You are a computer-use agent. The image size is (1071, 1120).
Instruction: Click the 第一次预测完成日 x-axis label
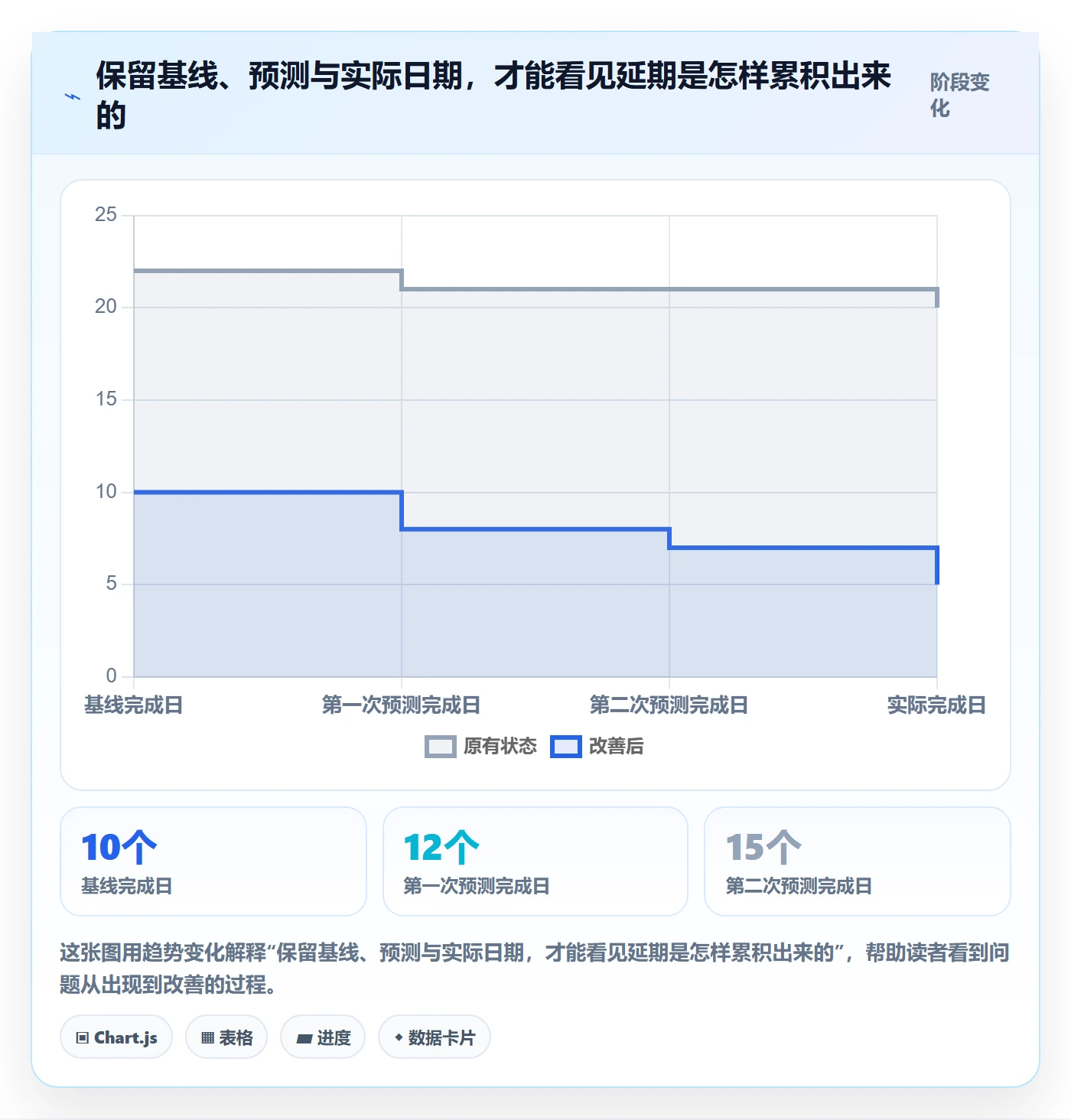402,705
